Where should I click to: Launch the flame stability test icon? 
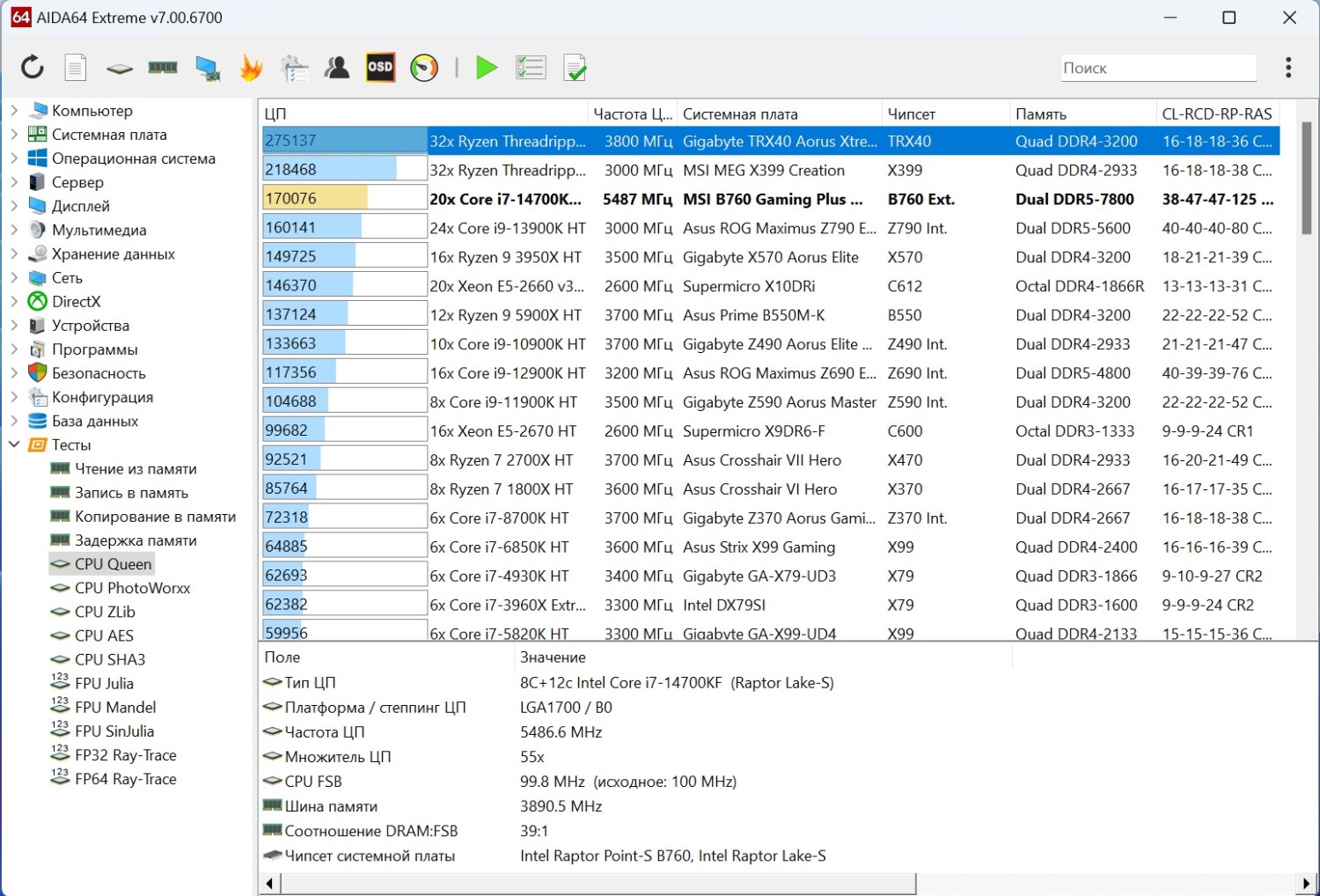coord(252,68)
